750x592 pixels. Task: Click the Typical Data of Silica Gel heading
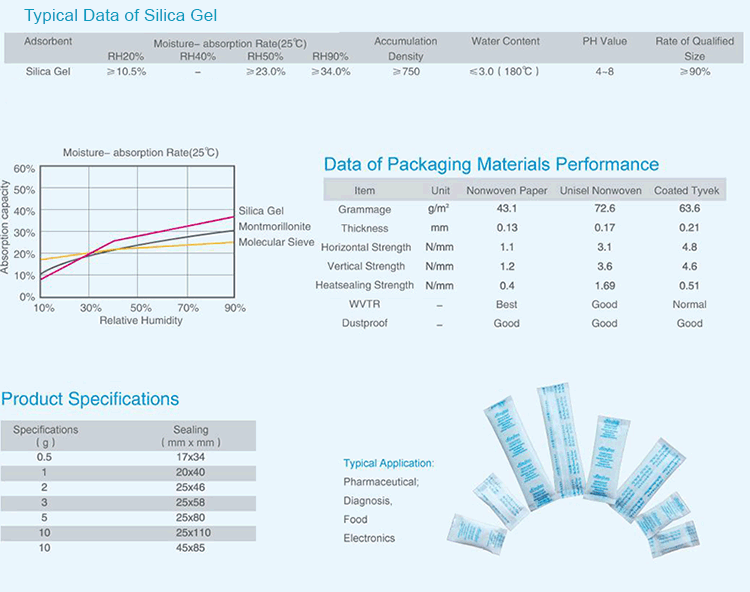(x=120, y=16)
